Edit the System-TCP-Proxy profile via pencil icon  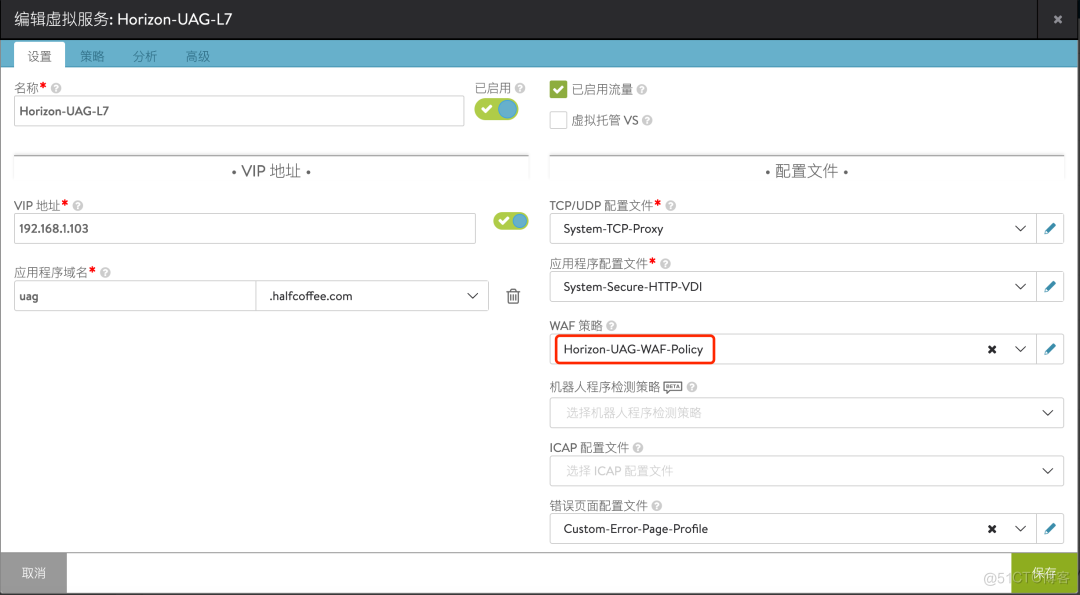[1050, 228]
